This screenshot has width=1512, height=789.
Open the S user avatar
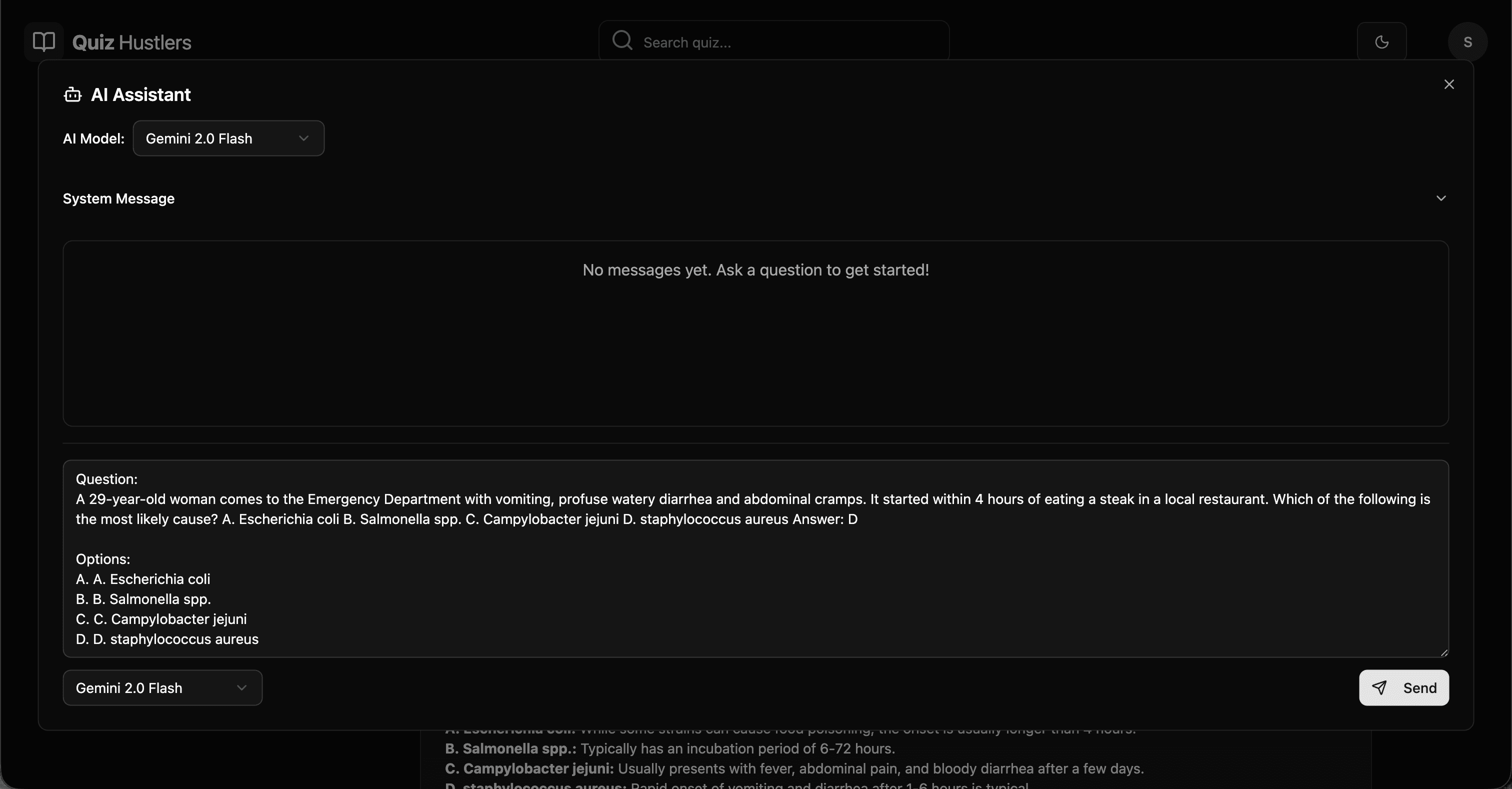point(1468,41)
